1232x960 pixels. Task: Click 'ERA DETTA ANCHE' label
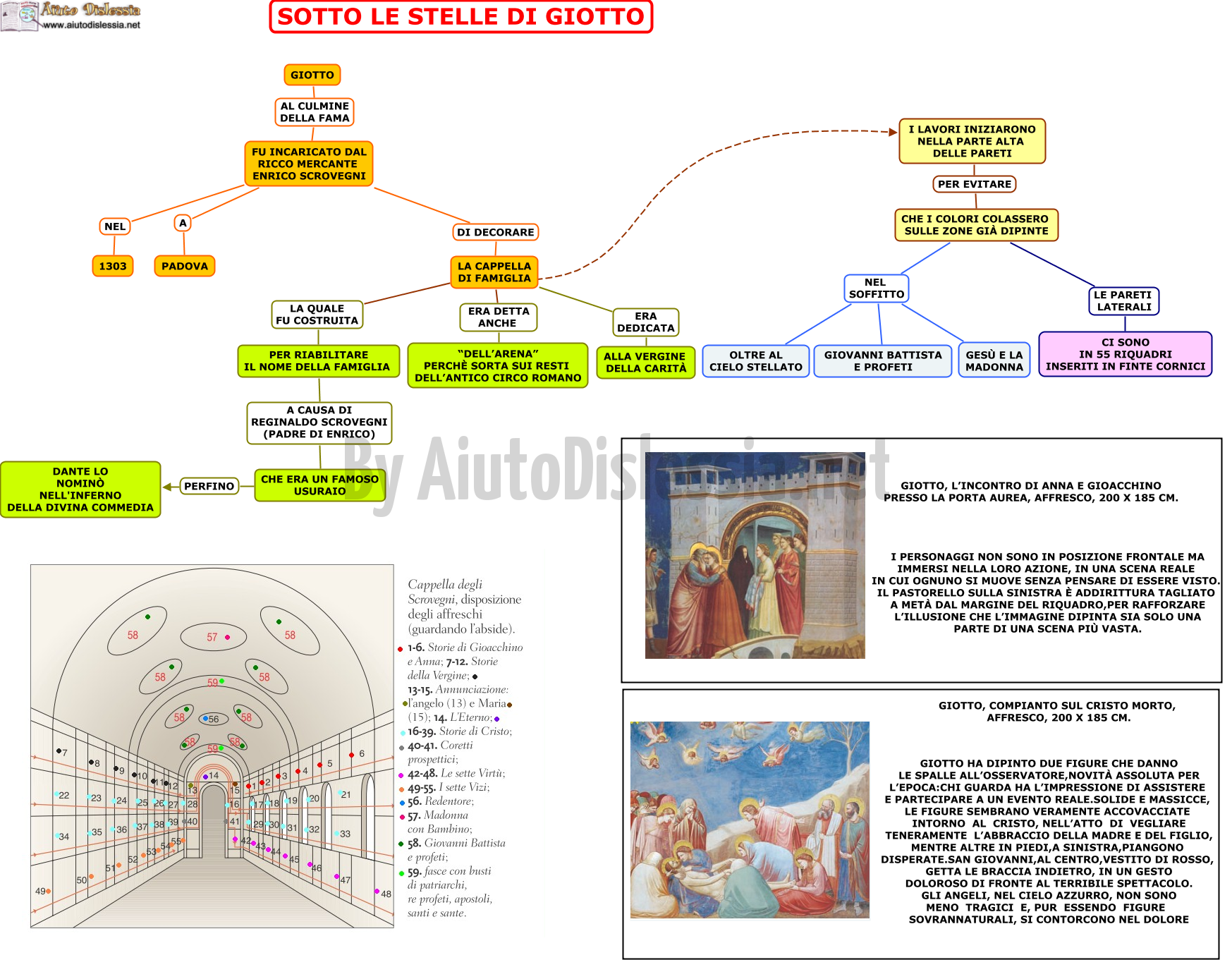coord(499,317)
